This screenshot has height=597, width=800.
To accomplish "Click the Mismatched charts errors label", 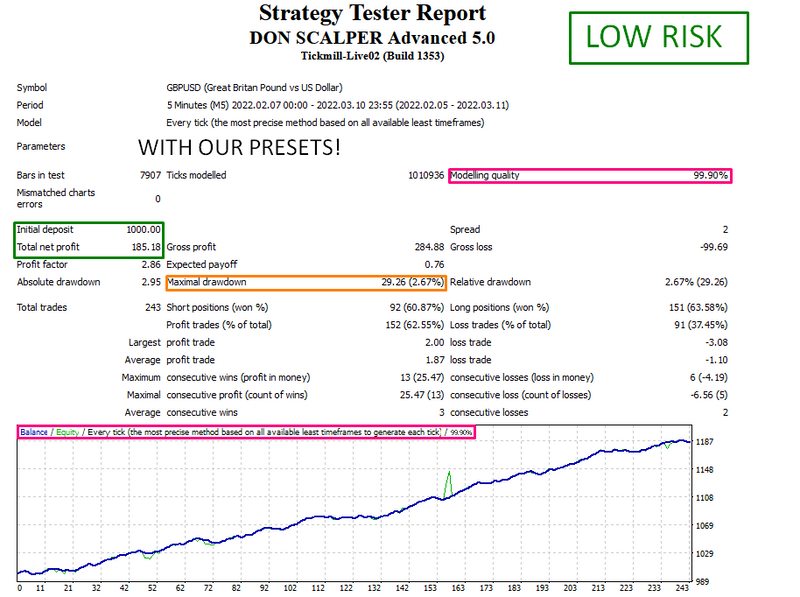I will click(x=56, y=198).
